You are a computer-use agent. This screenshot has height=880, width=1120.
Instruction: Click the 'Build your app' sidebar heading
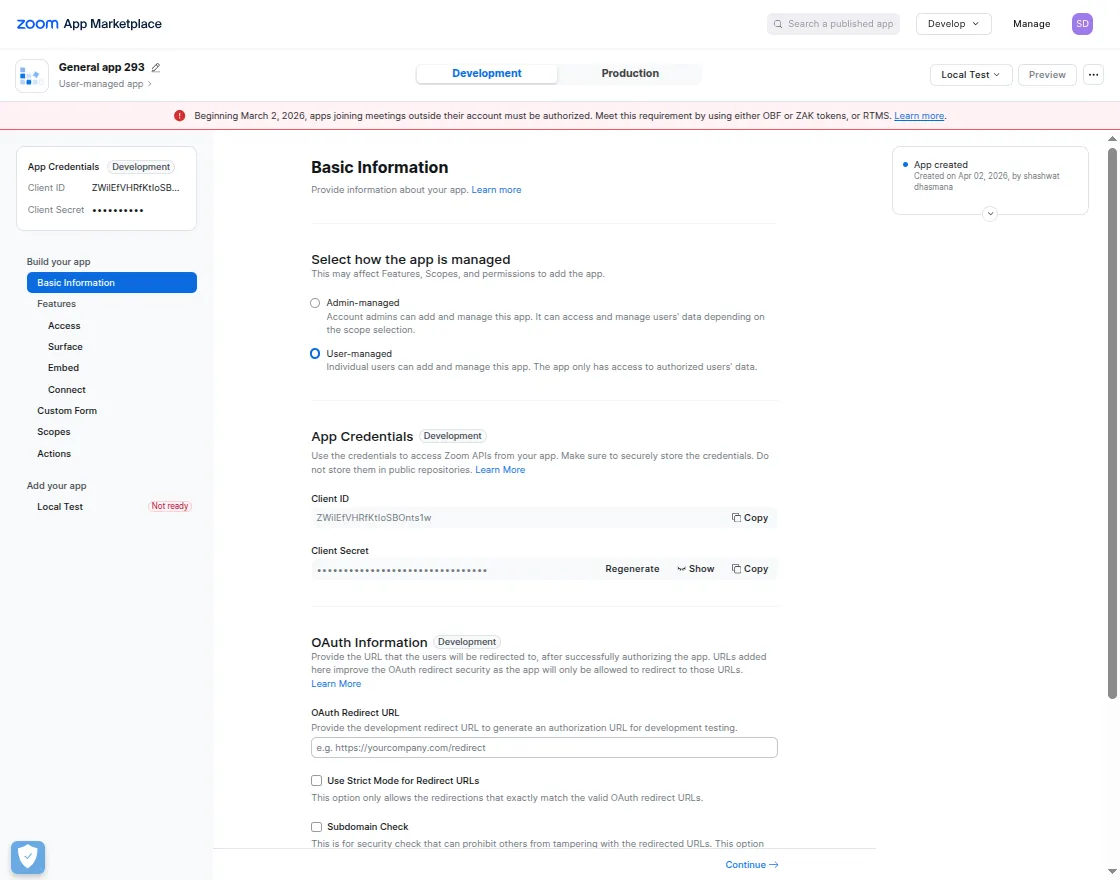59,262
